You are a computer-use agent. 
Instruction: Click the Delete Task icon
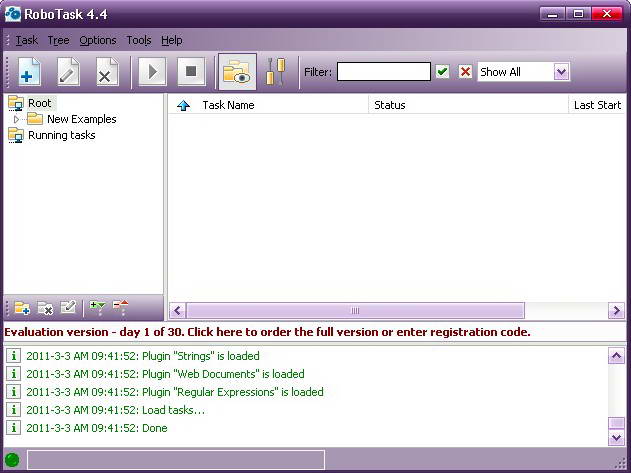coord(107,72)
